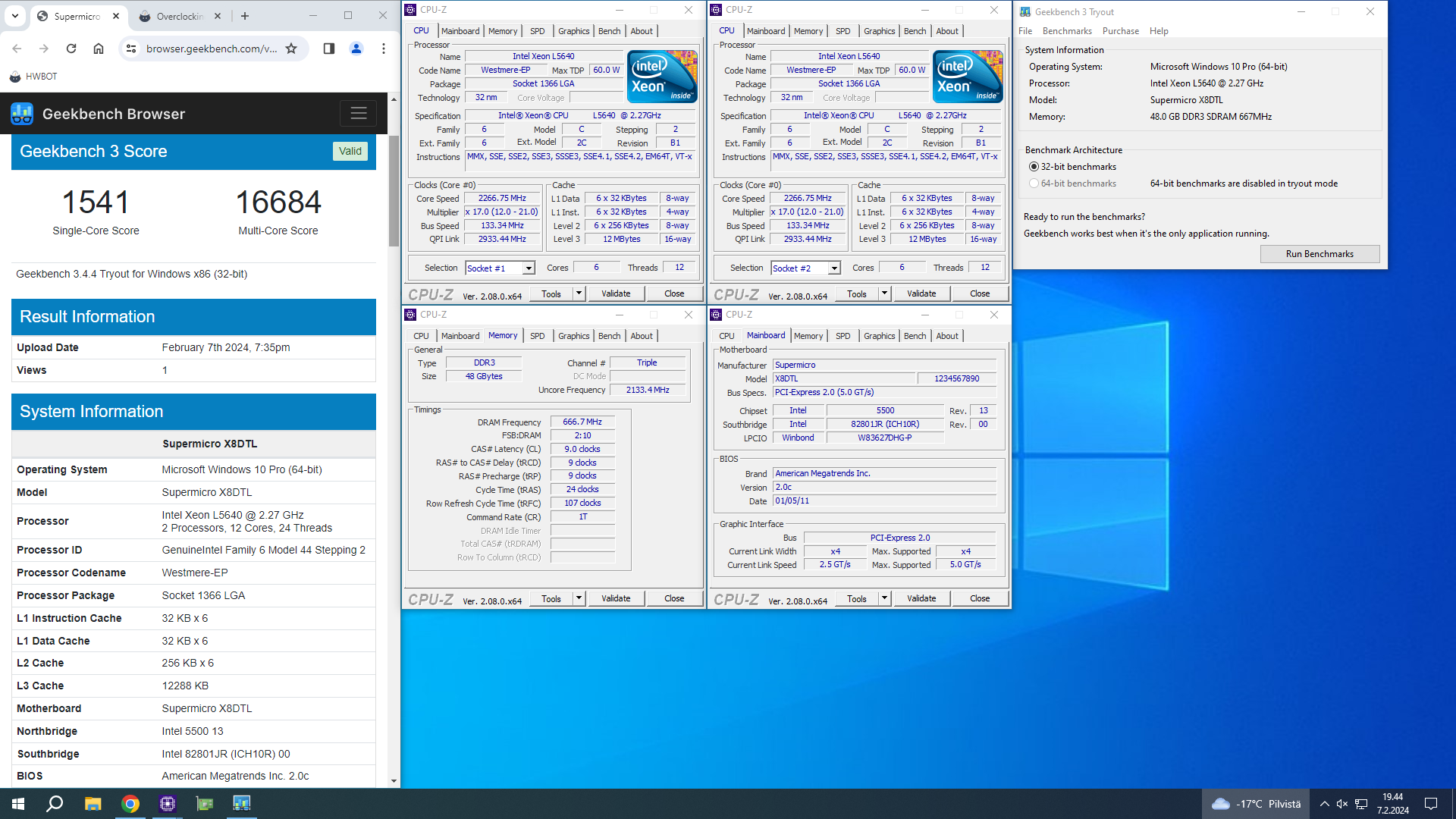Expand Tools dropdown arrow in Socket #2 CPU-Z
The height and width of the screenshot is (819, 1456).
(x=884, y=293)
